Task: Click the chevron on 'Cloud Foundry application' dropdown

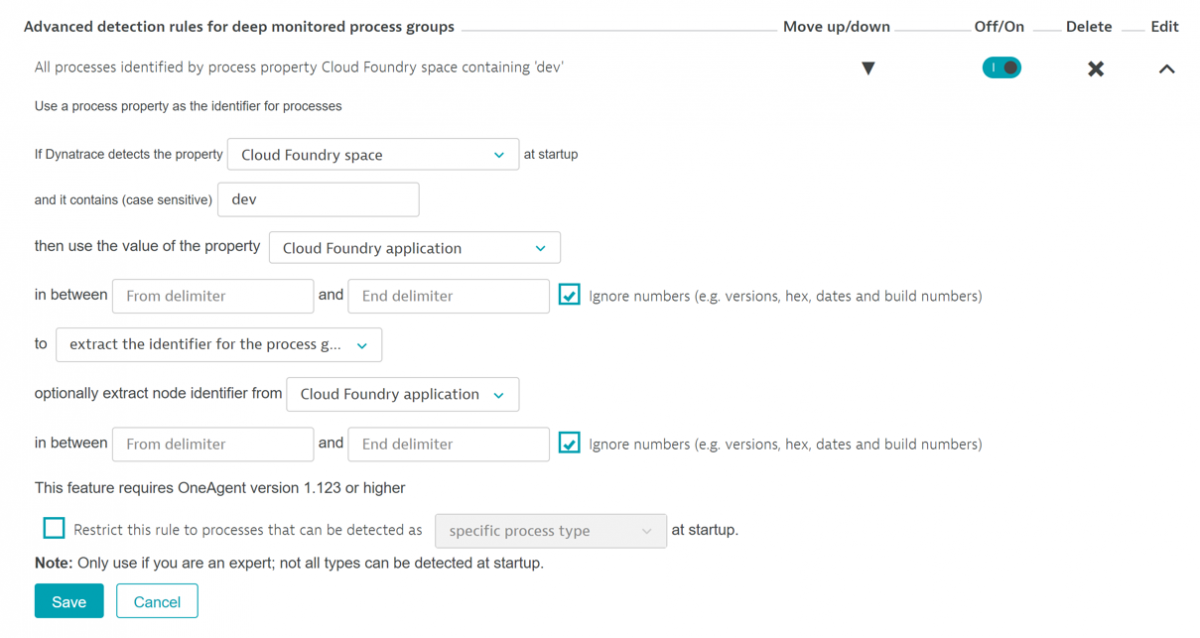Action: [x=540, y=247]
